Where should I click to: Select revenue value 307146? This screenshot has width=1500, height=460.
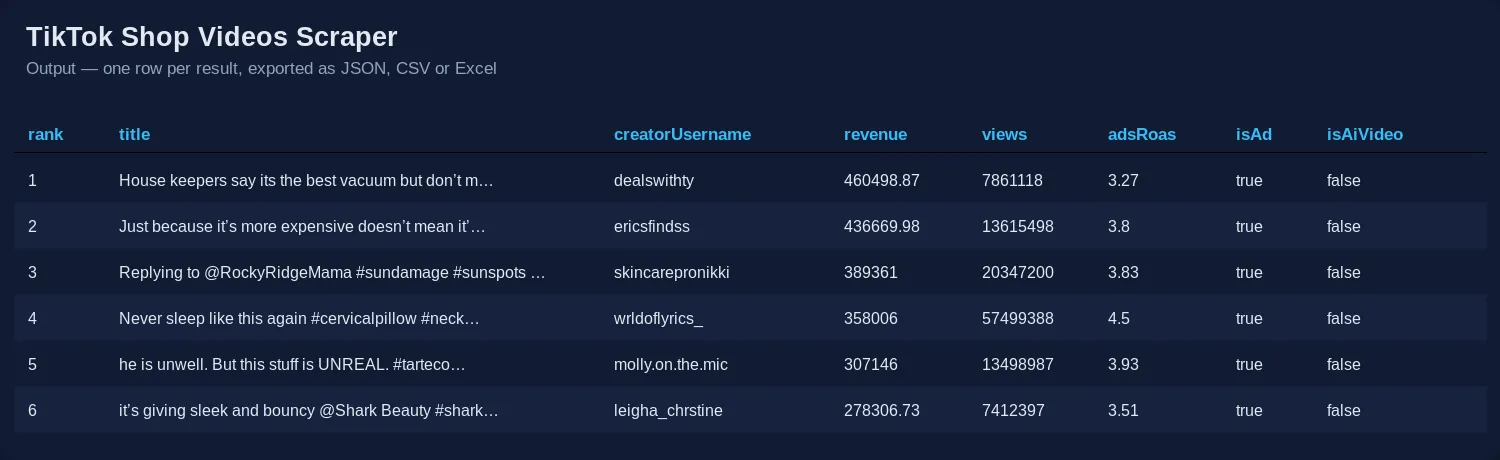[x=871, y=365]
